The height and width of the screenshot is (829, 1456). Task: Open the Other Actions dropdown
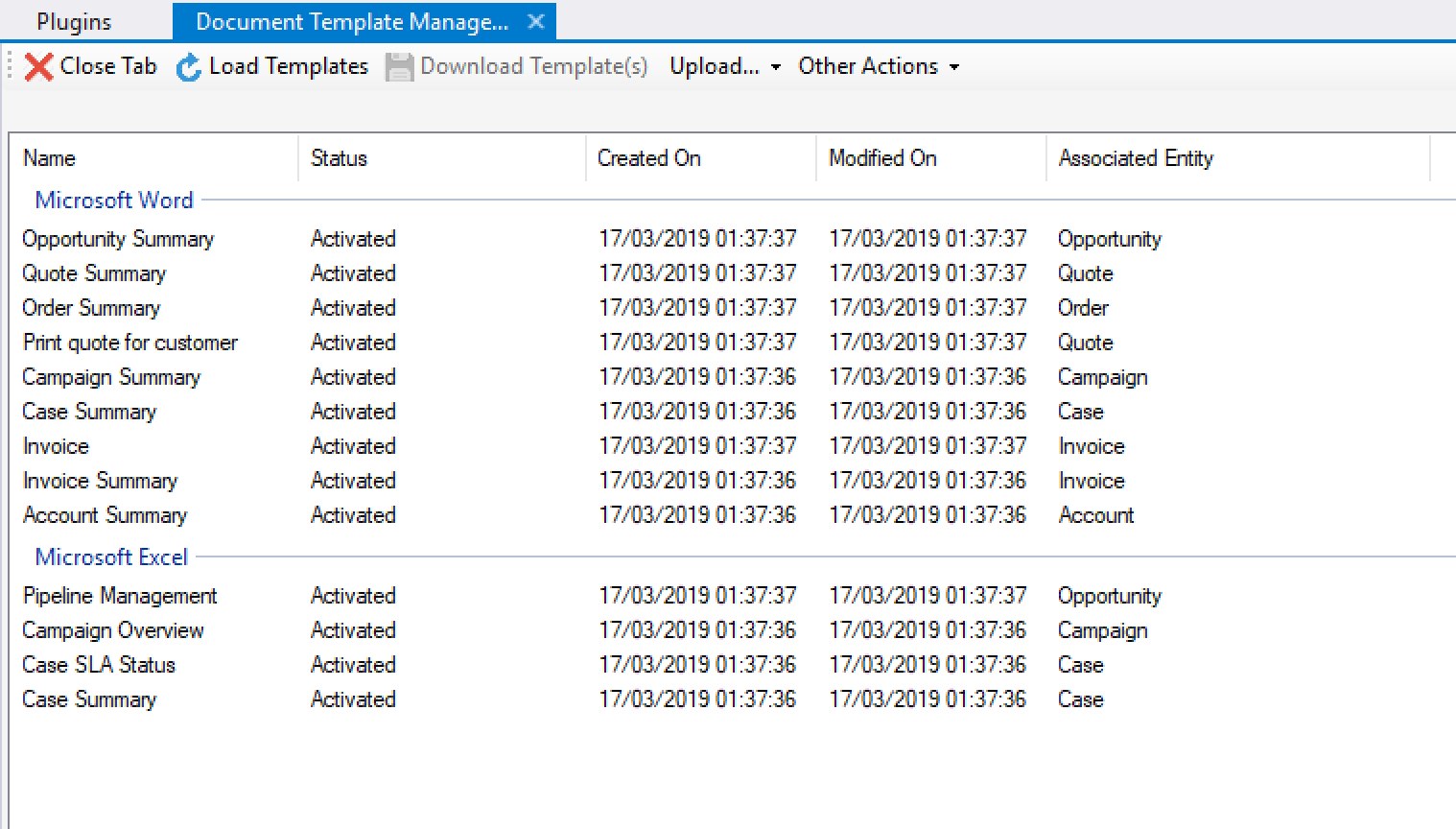pyautogui.click(x=877, y=65)
